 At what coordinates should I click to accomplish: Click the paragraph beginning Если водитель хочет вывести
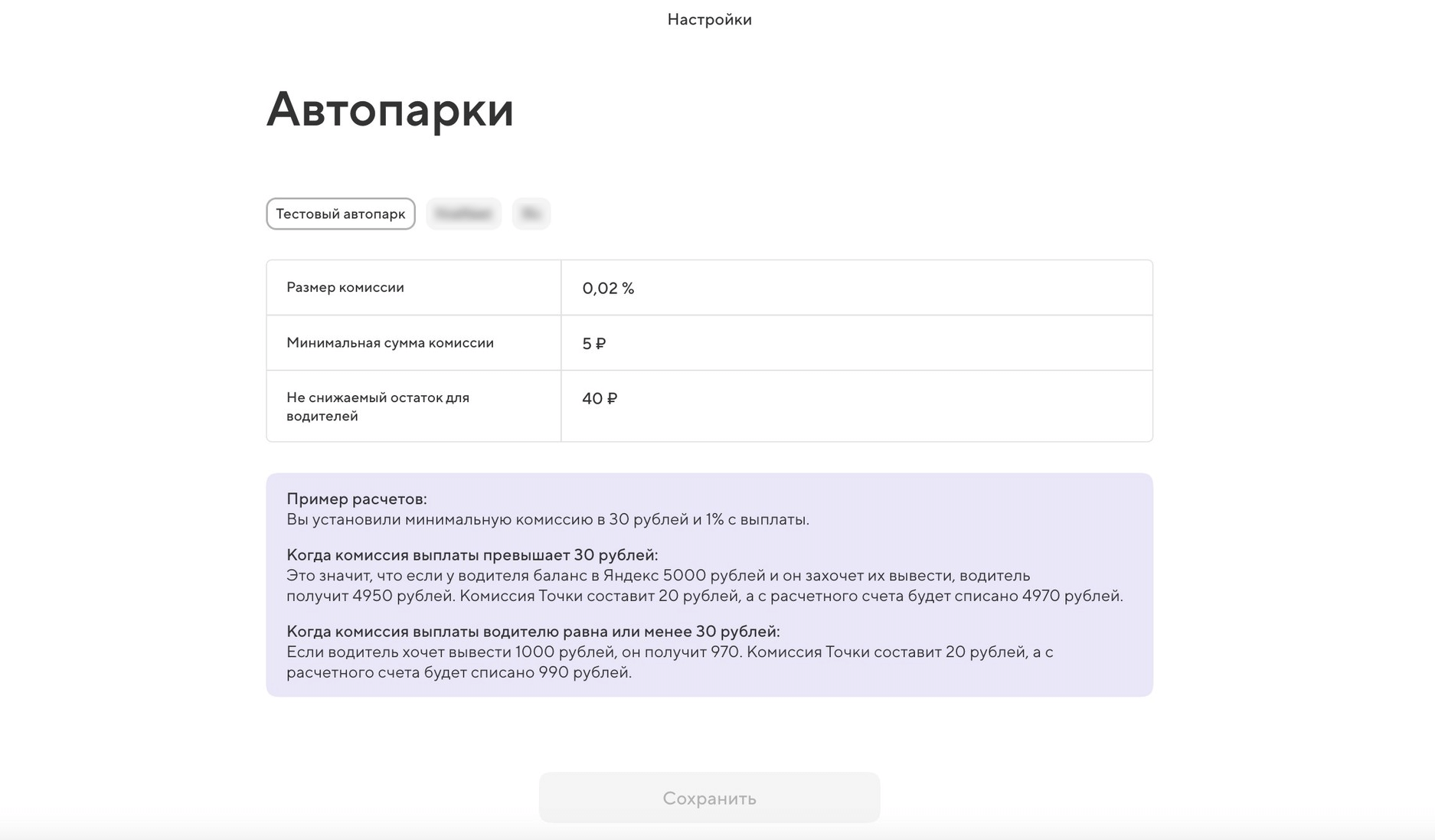point(669,652)
